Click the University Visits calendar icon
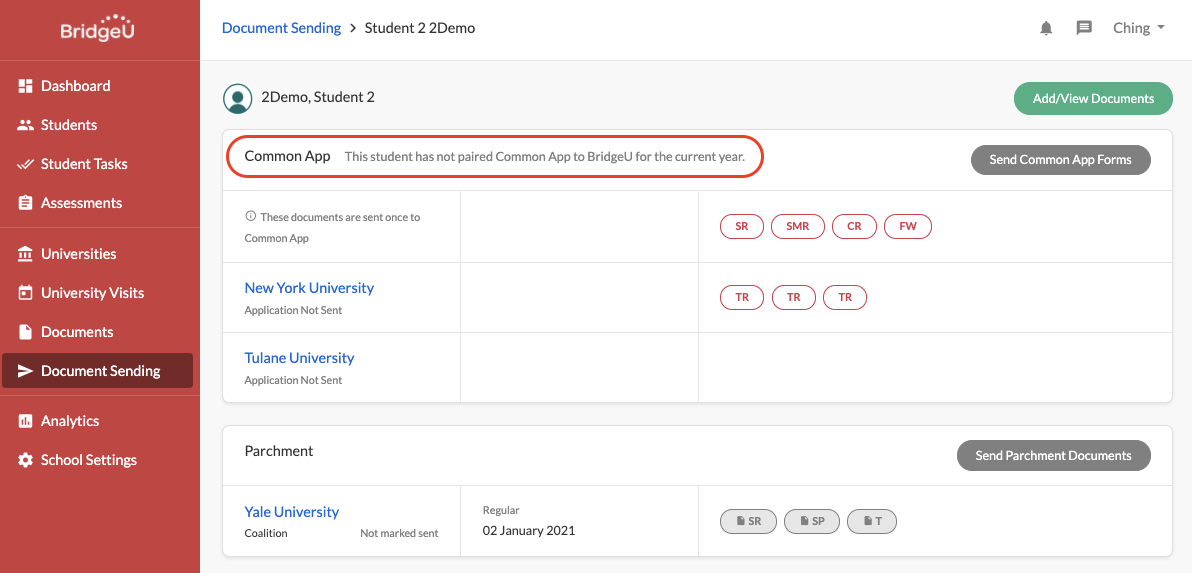The image size is (1192, 573). coord(25,293)
